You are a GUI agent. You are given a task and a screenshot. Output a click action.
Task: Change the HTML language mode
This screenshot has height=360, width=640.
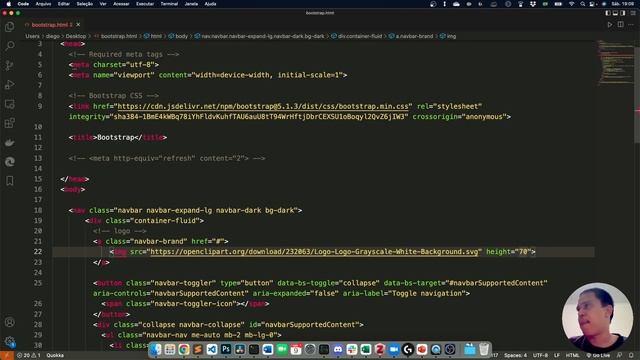click(572, 356)
